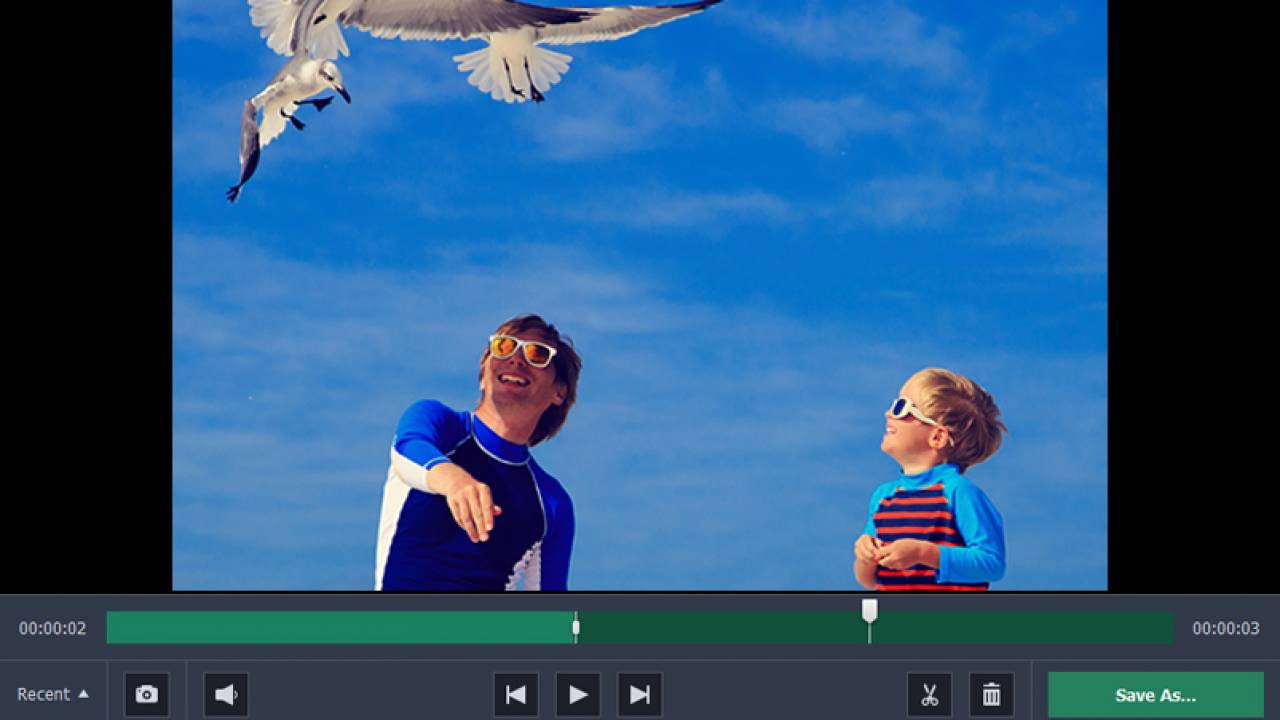Click the black area left of the video
This screenshot has height=720, width=1280.
pos(85,300)
